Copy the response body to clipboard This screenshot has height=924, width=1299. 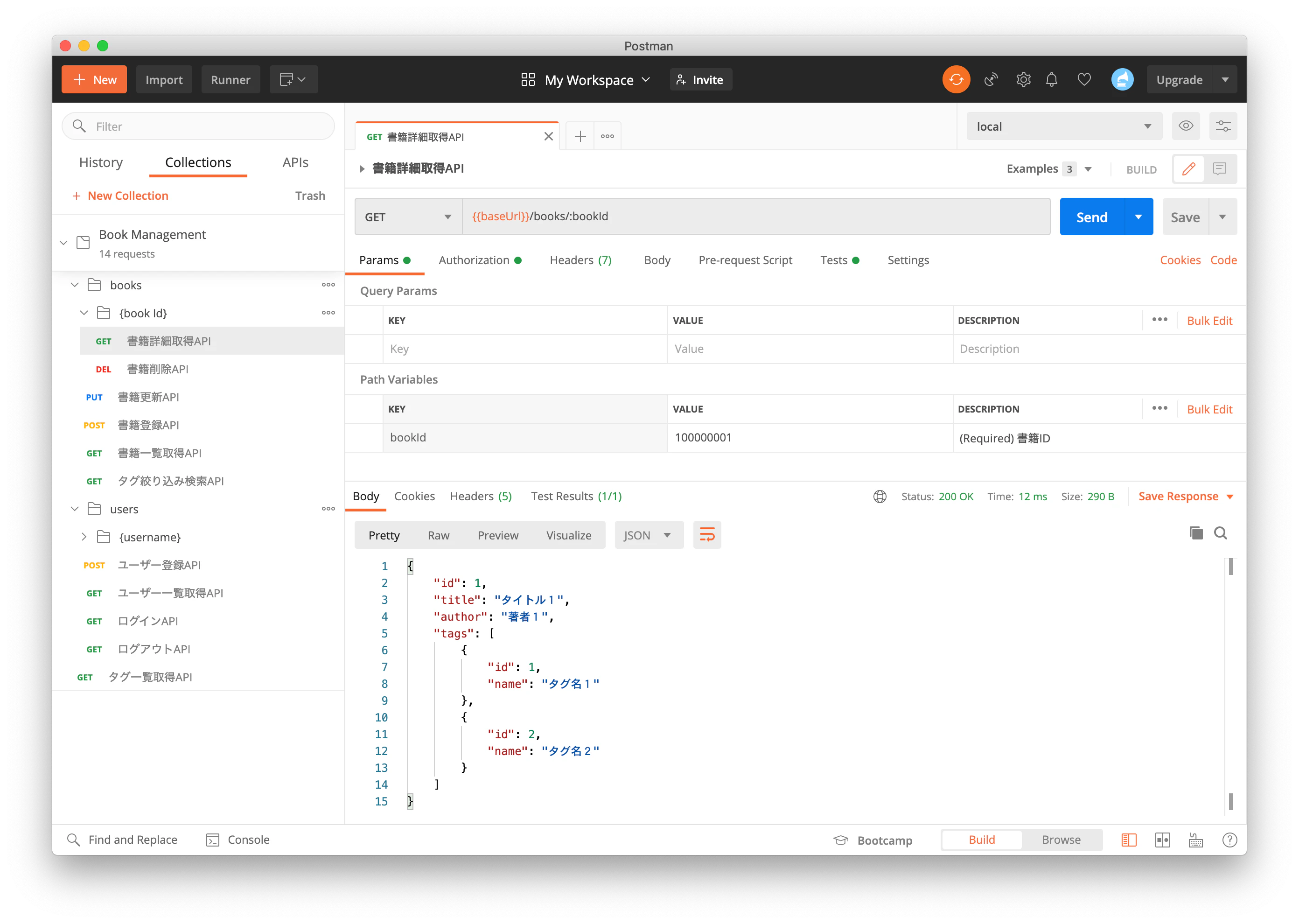[1195, 533]
